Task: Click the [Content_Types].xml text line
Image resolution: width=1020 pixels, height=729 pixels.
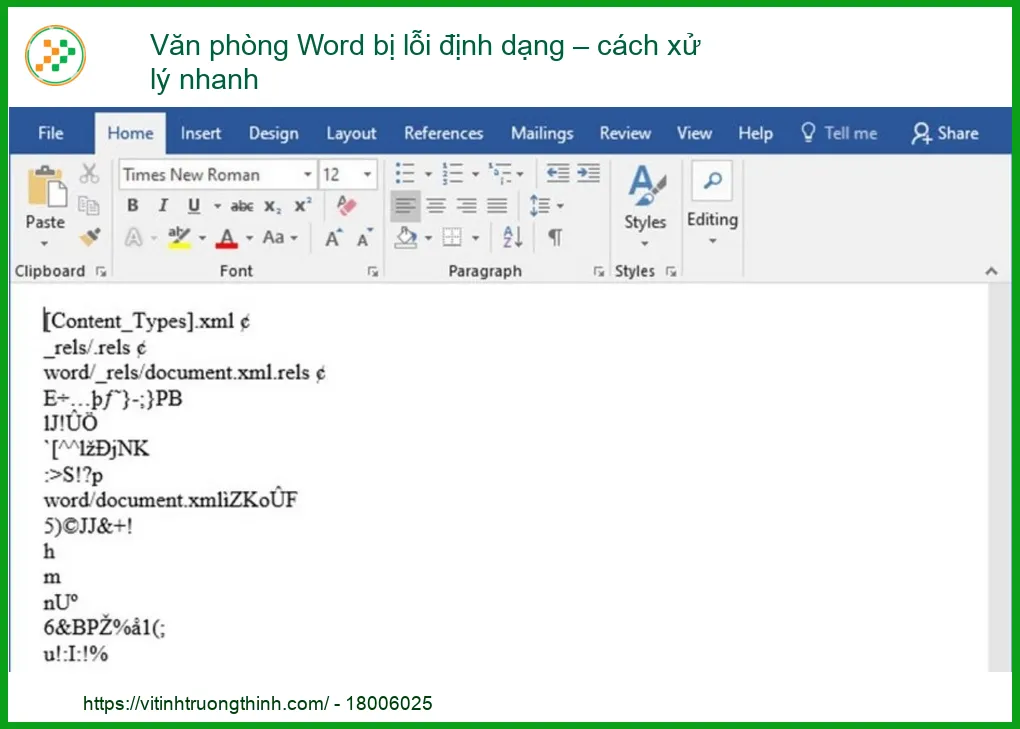Action: point(146,321)
